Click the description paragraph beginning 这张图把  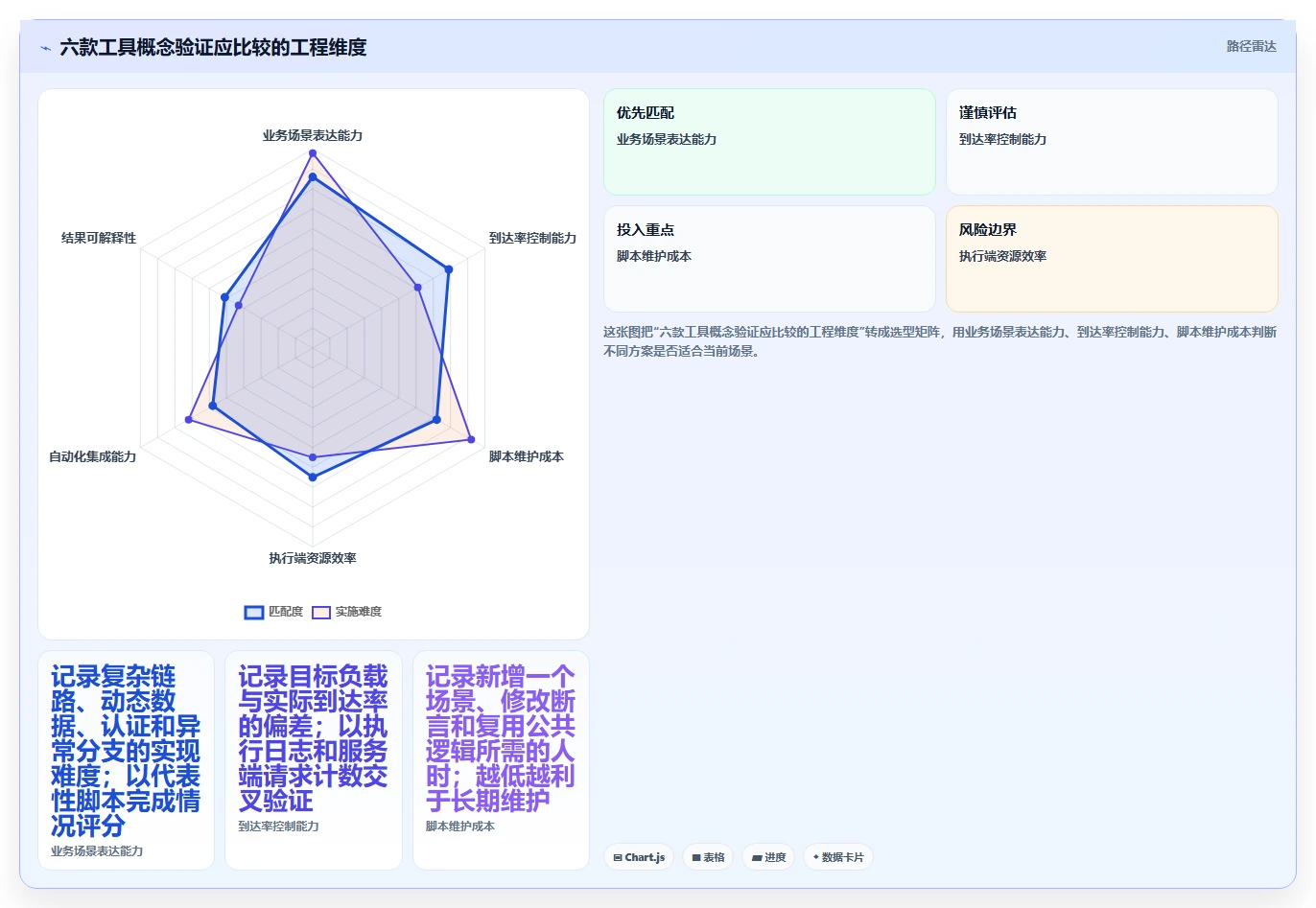click(940, 341)
